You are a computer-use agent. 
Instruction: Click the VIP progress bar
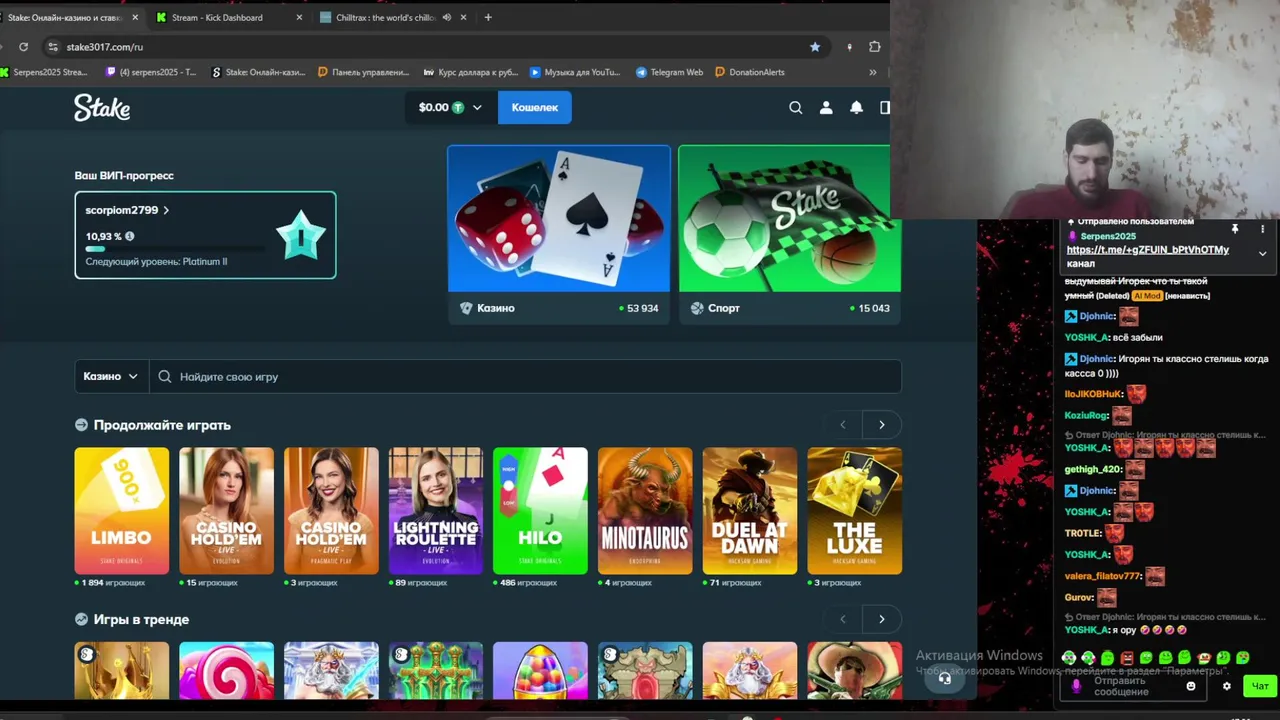[175, 248]
